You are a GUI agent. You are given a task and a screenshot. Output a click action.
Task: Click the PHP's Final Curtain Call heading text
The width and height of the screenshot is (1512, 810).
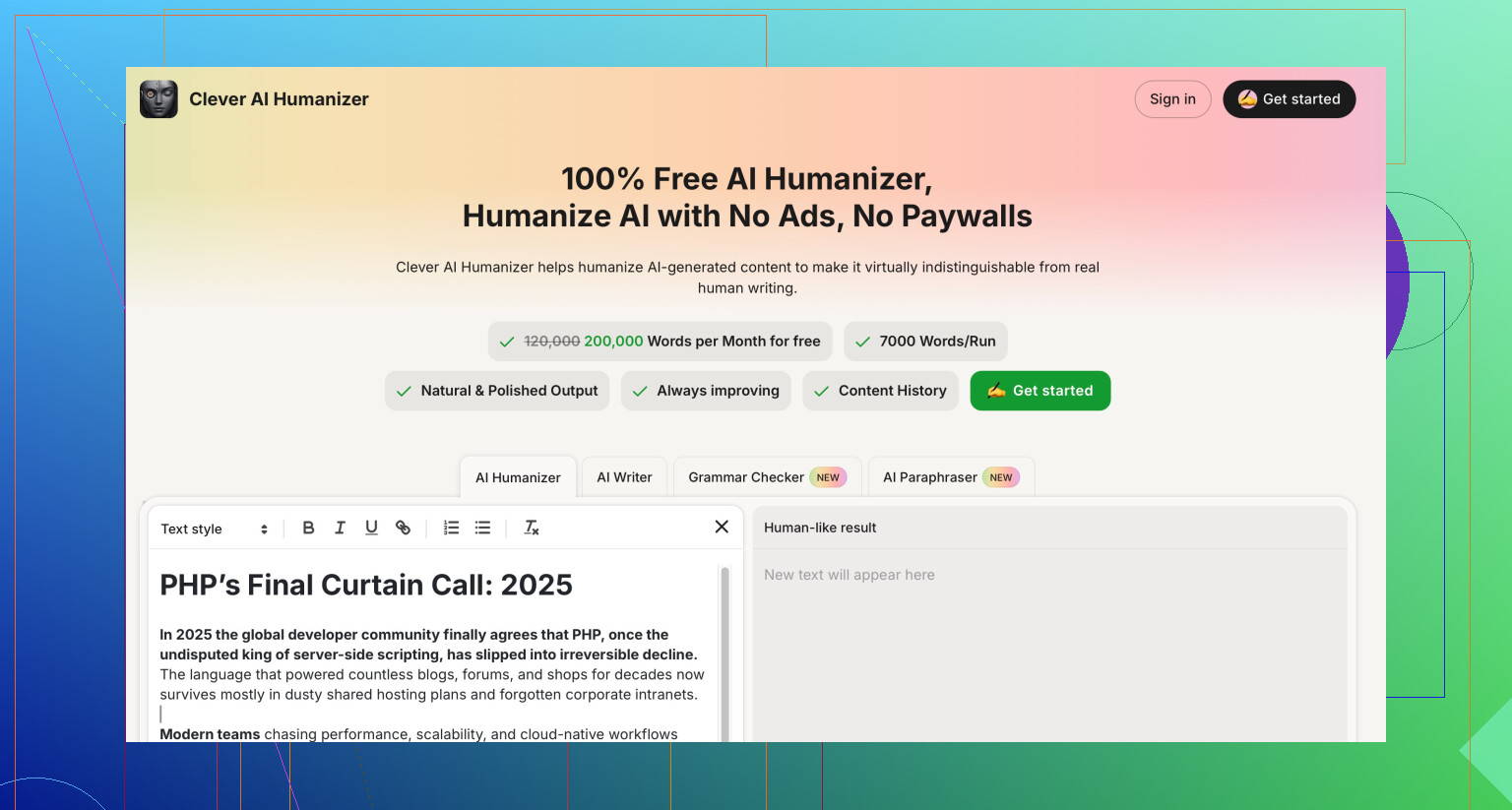366,585
